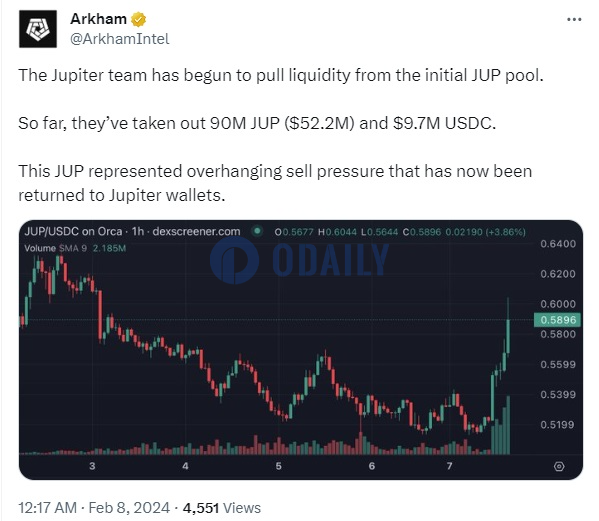Select the Volume SMA 9 indicator label

pos(56,248)
